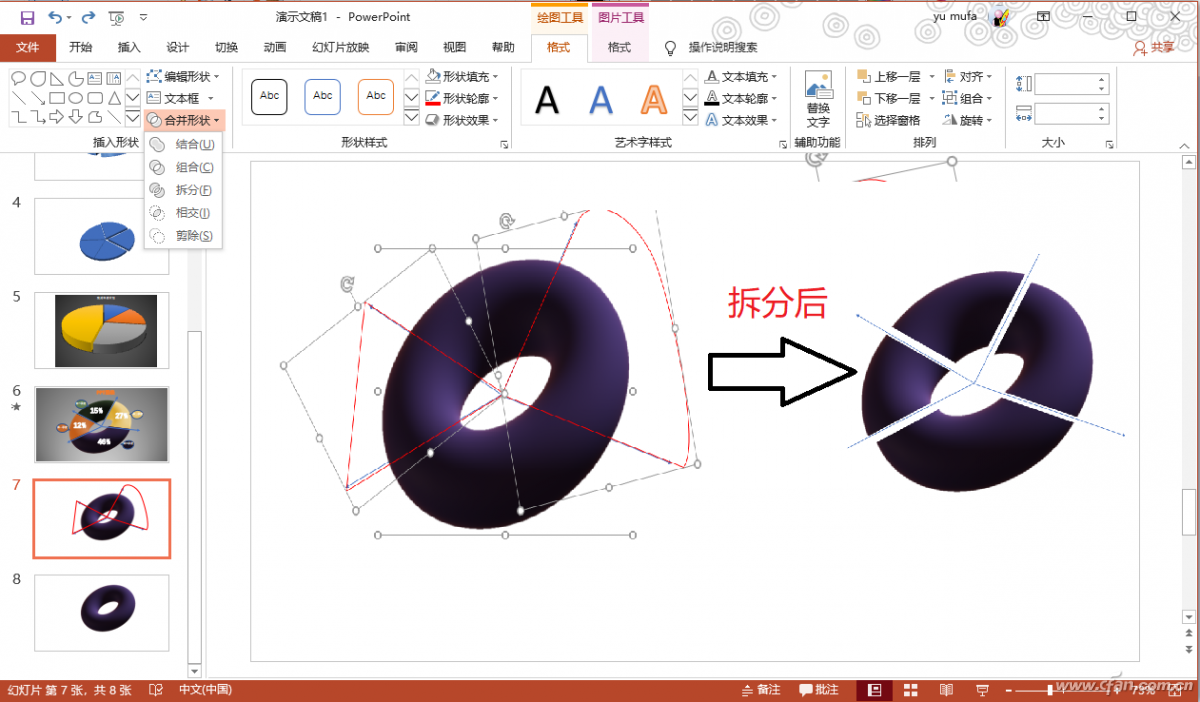Click the Save icon in quick access toolbar
Viewport: 1200px width, 702px height.
click(x=27, y=17)
